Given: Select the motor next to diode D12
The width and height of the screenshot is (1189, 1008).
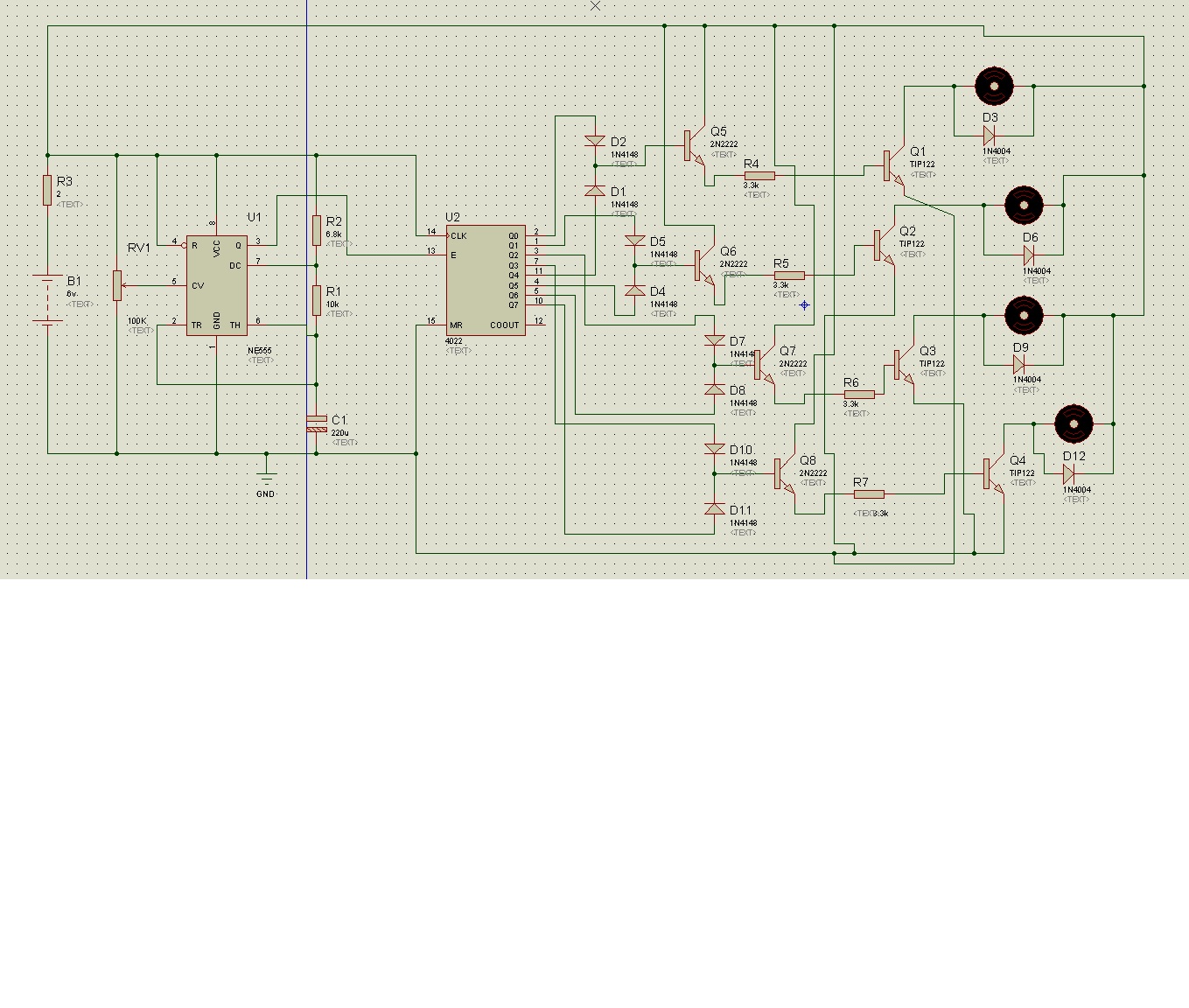Looking at the screenshot, I should (x=1074, y=423).
